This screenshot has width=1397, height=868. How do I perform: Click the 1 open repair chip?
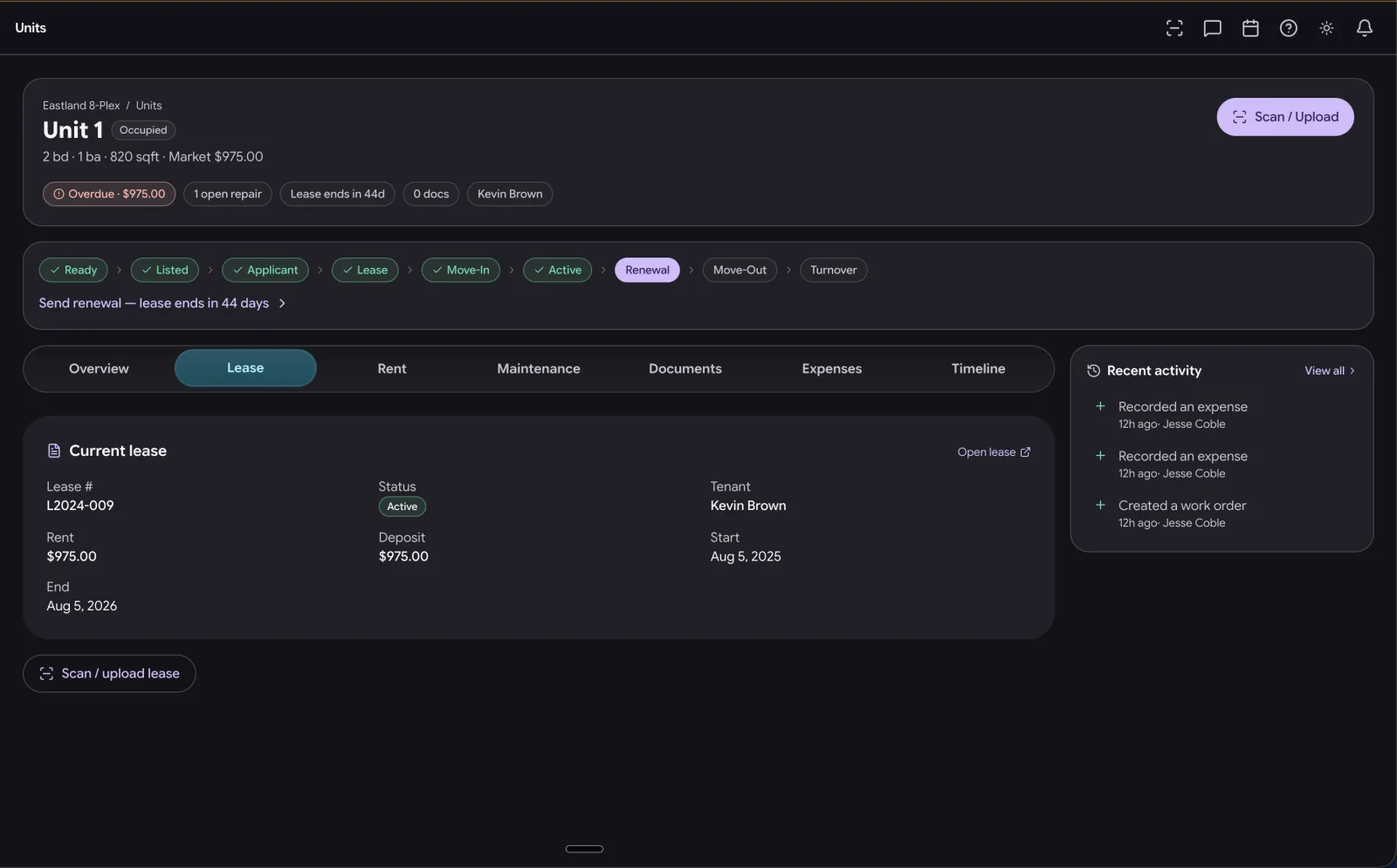(228, 194)
